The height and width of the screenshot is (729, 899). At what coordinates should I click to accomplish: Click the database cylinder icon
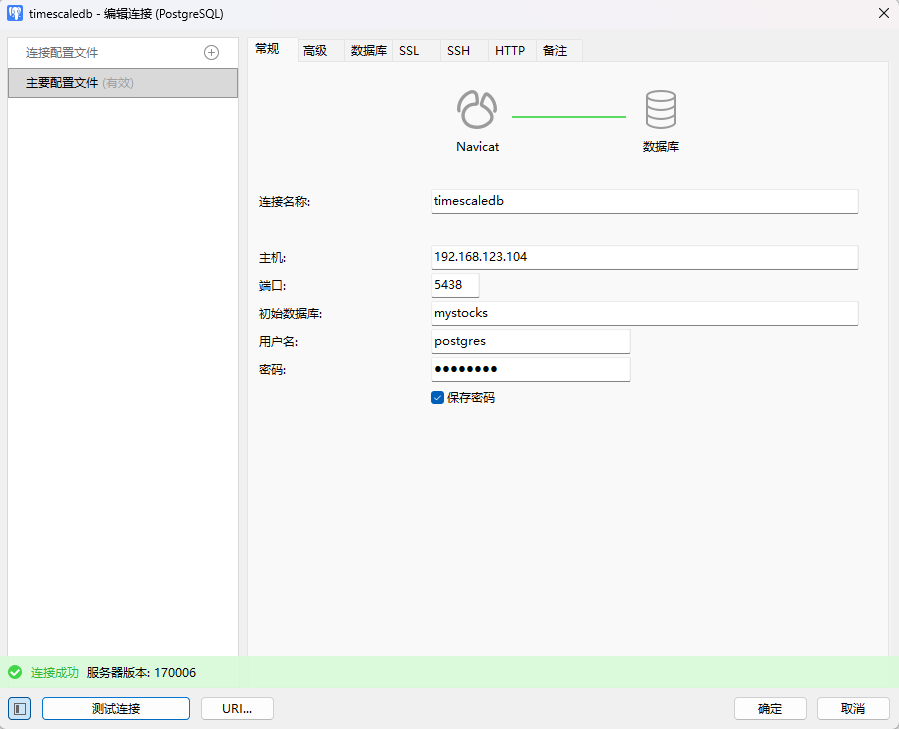click(660, 109)
